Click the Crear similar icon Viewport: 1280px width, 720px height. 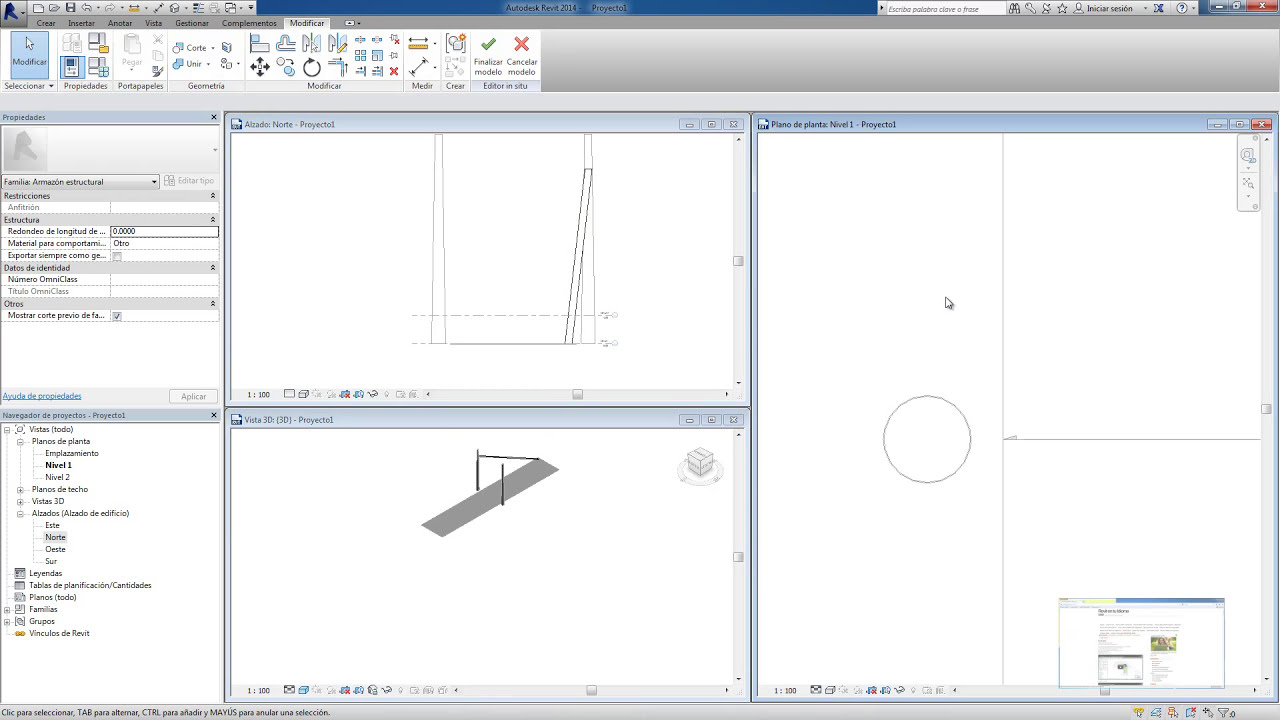point(456,43)
